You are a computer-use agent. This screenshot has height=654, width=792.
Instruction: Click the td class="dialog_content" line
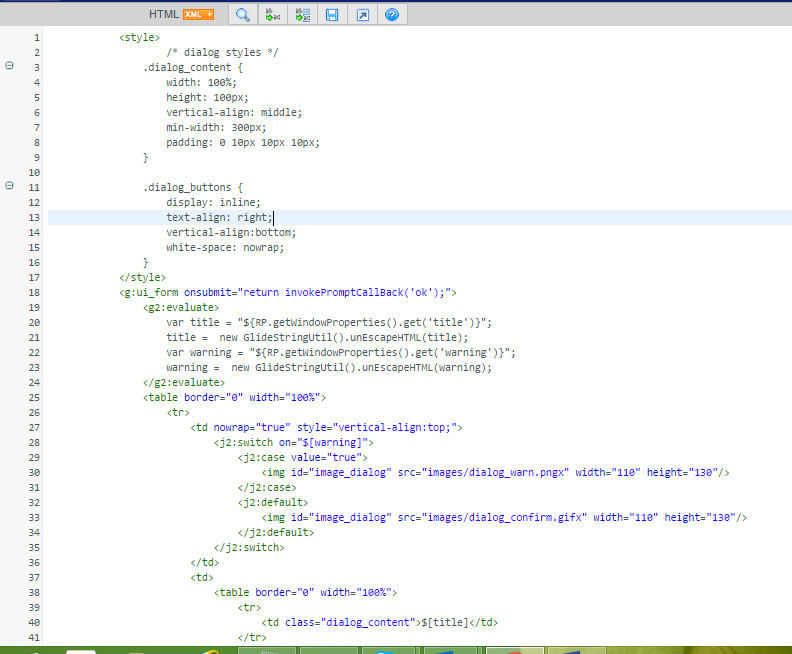click(x=380, y=622)
